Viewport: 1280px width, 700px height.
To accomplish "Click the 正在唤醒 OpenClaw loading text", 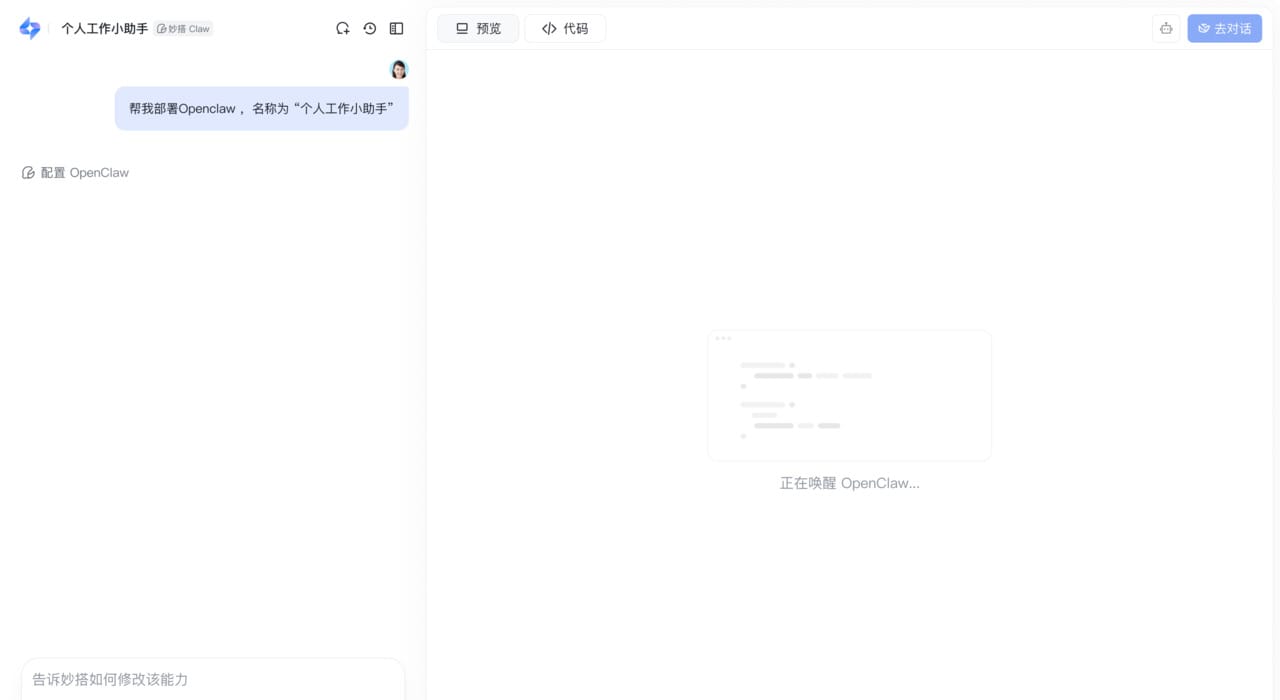I will (x=849, y=483).
